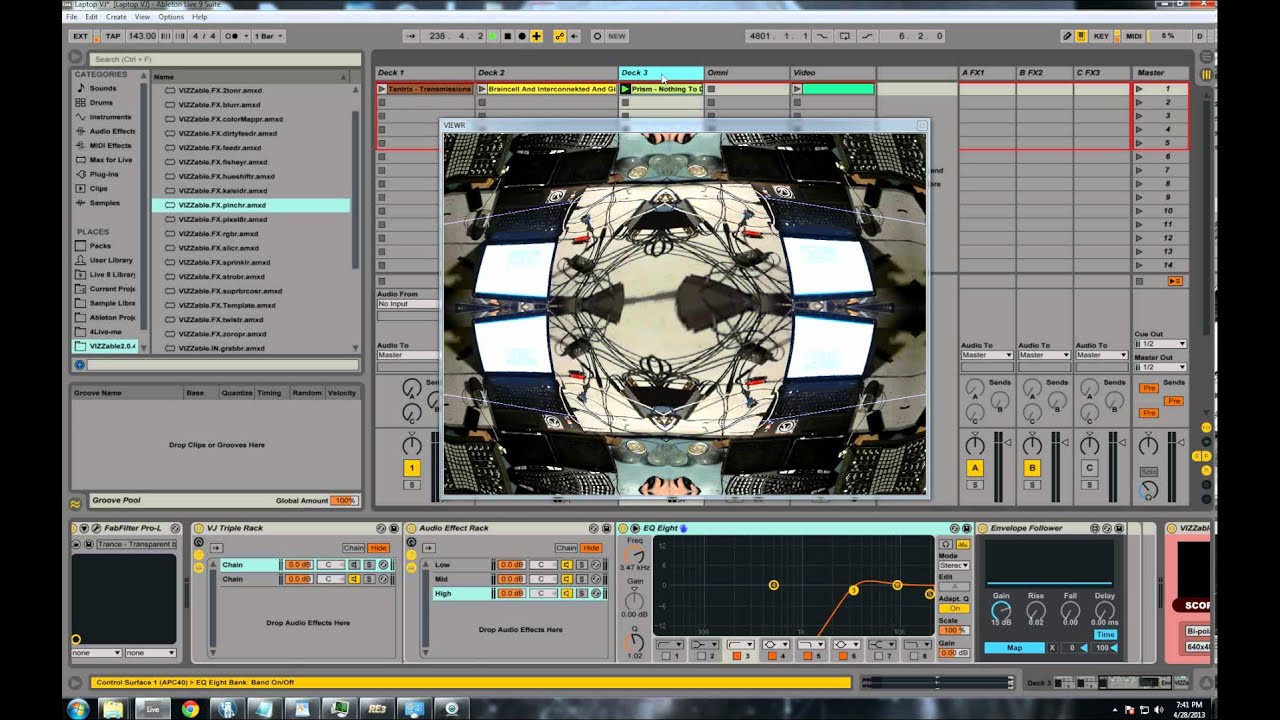
Task: Adjust Envelope Follower Gain knob
Action: coord(1001,610)
